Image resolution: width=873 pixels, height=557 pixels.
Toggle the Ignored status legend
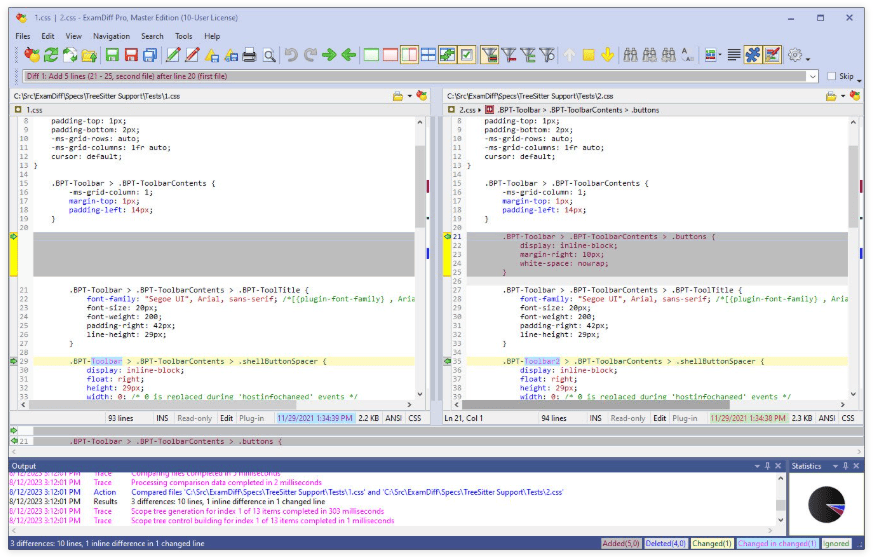(836, 543)
